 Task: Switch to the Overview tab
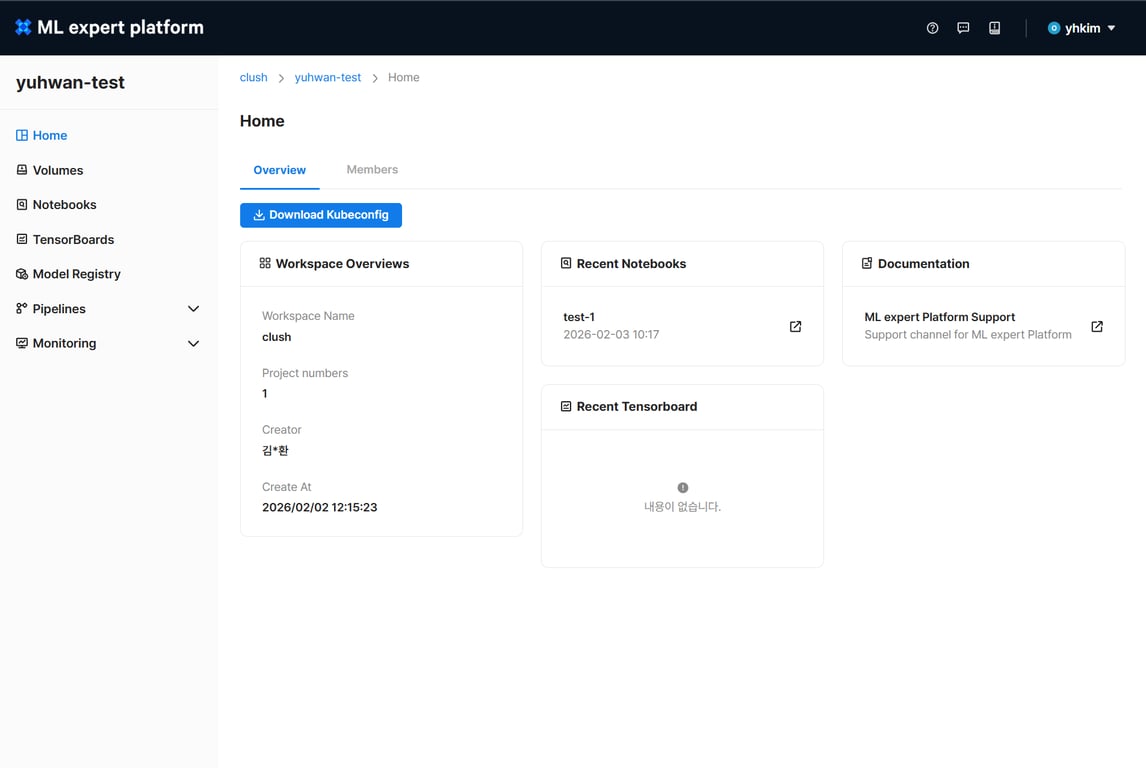pyautogui.click(x=280, y=170)
